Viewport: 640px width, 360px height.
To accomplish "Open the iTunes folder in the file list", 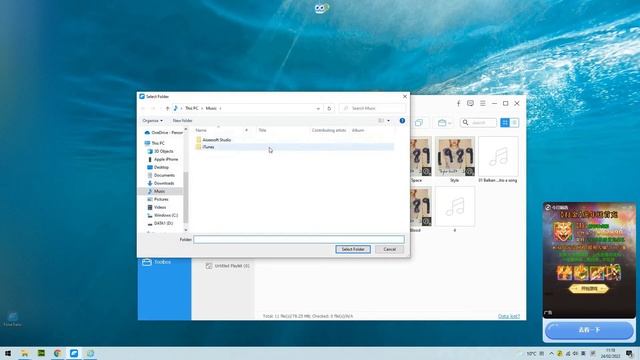I will [x=294, y=147].
